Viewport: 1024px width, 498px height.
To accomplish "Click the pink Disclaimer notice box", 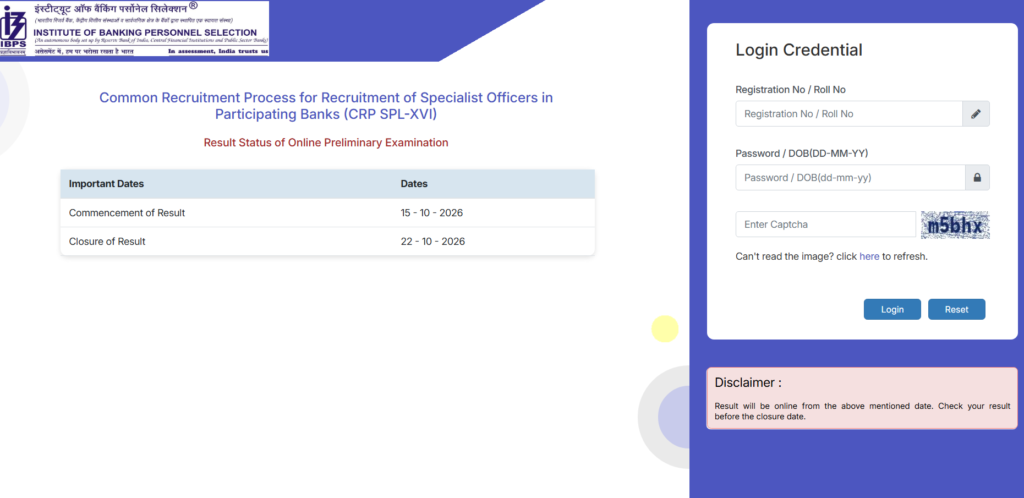I will click(861, 398).
